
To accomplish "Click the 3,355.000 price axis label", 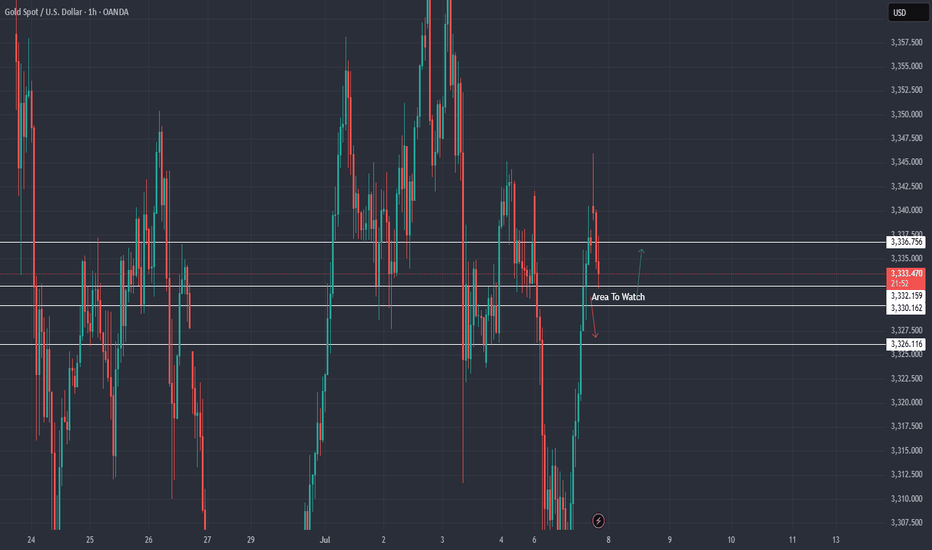I will click(x=906, y=66).
